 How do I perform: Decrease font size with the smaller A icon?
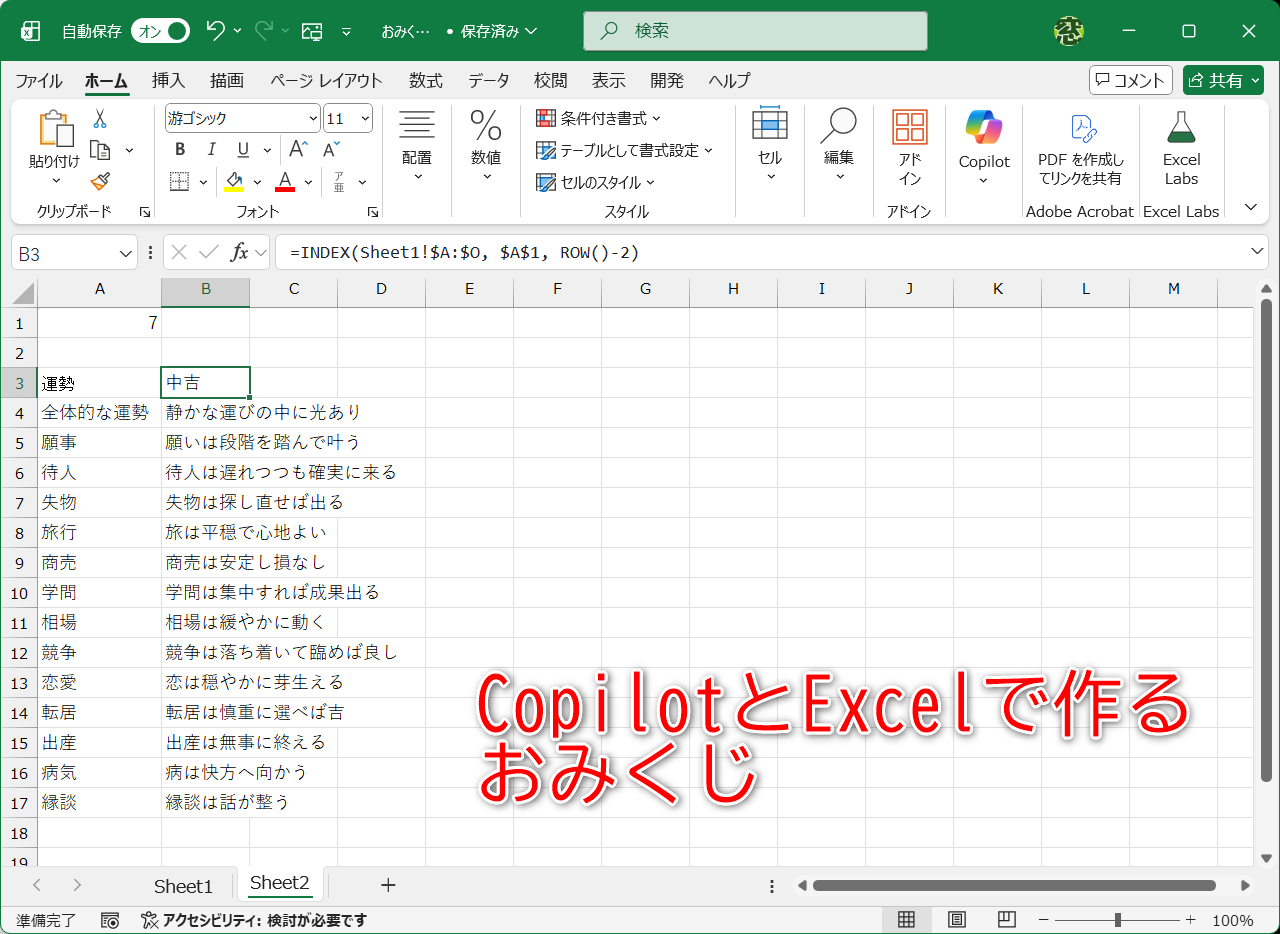pos(330,150)
